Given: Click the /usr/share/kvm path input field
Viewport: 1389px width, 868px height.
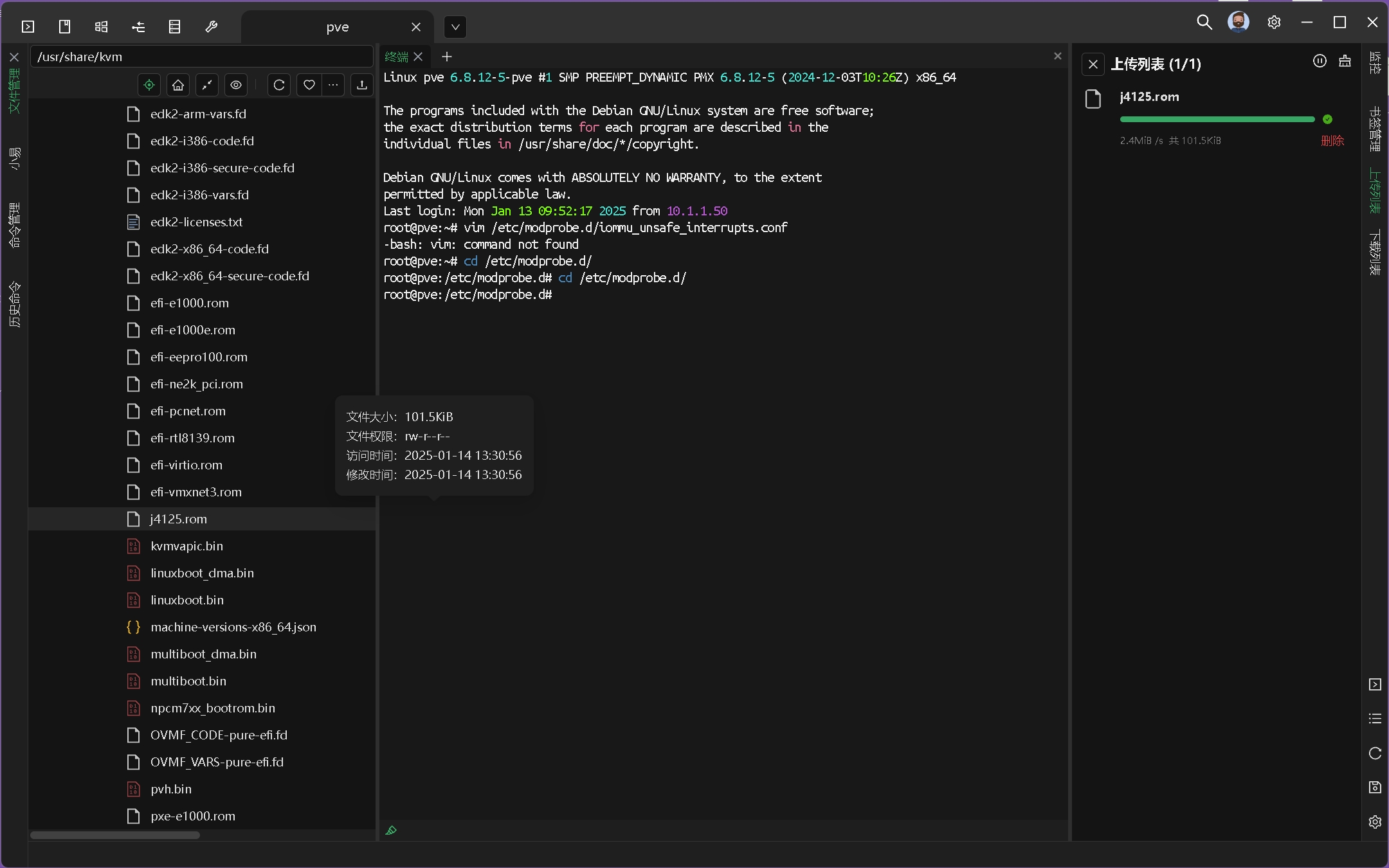Looking at the screenshot, I should [x=201, y=57].
